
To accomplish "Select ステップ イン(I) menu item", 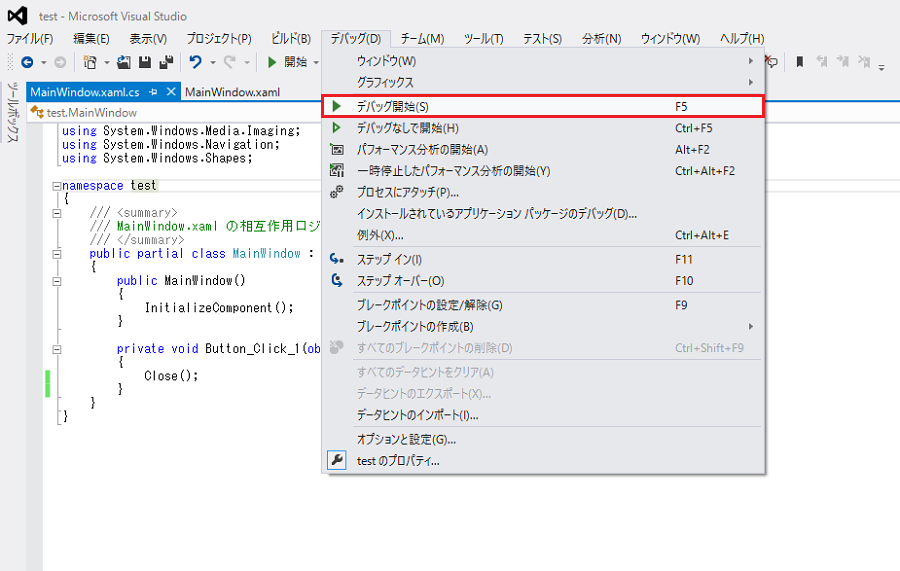I will 543,259.
